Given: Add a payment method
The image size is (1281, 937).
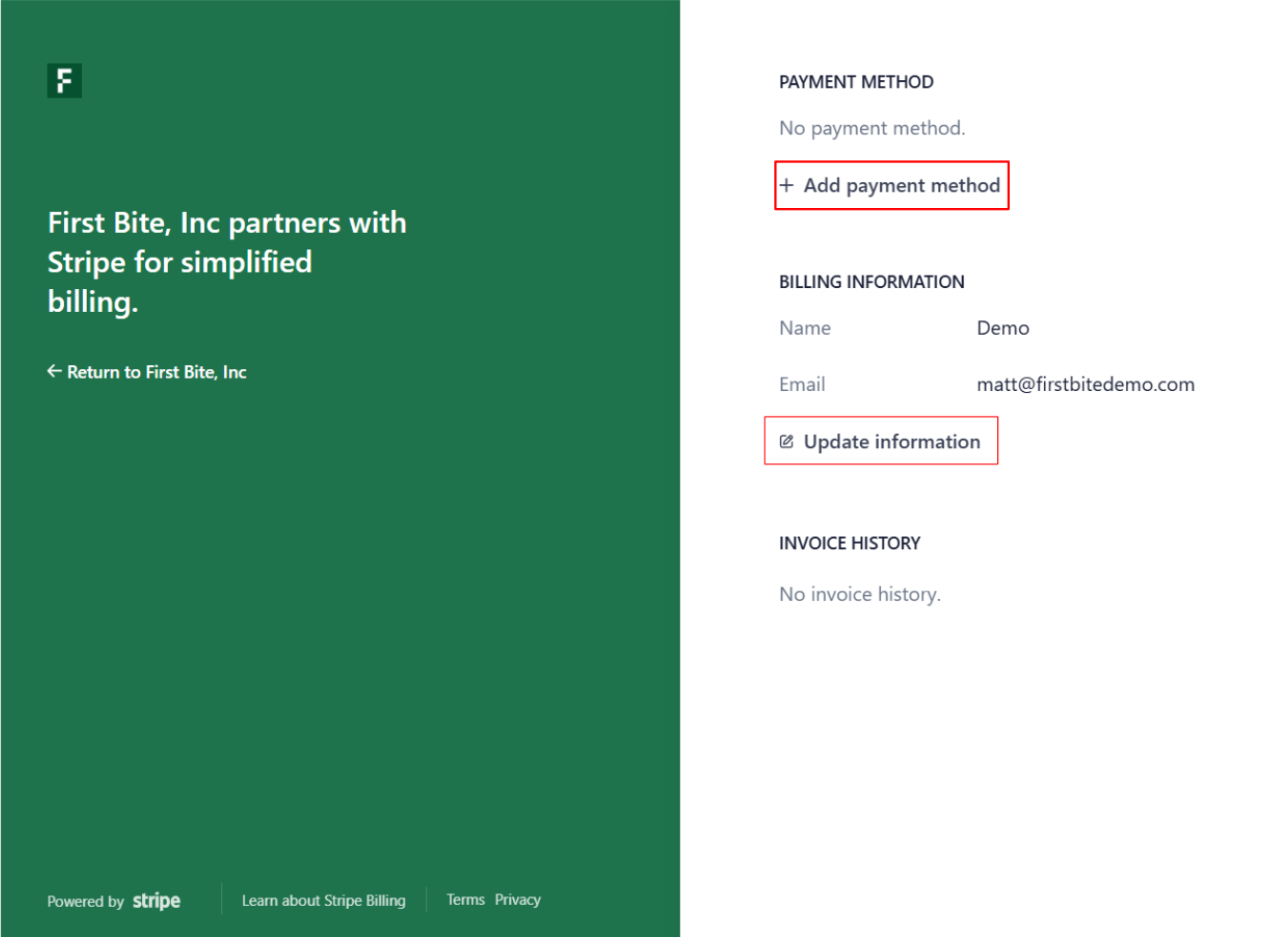Looking at the screenshot, I should coord(891,185).
